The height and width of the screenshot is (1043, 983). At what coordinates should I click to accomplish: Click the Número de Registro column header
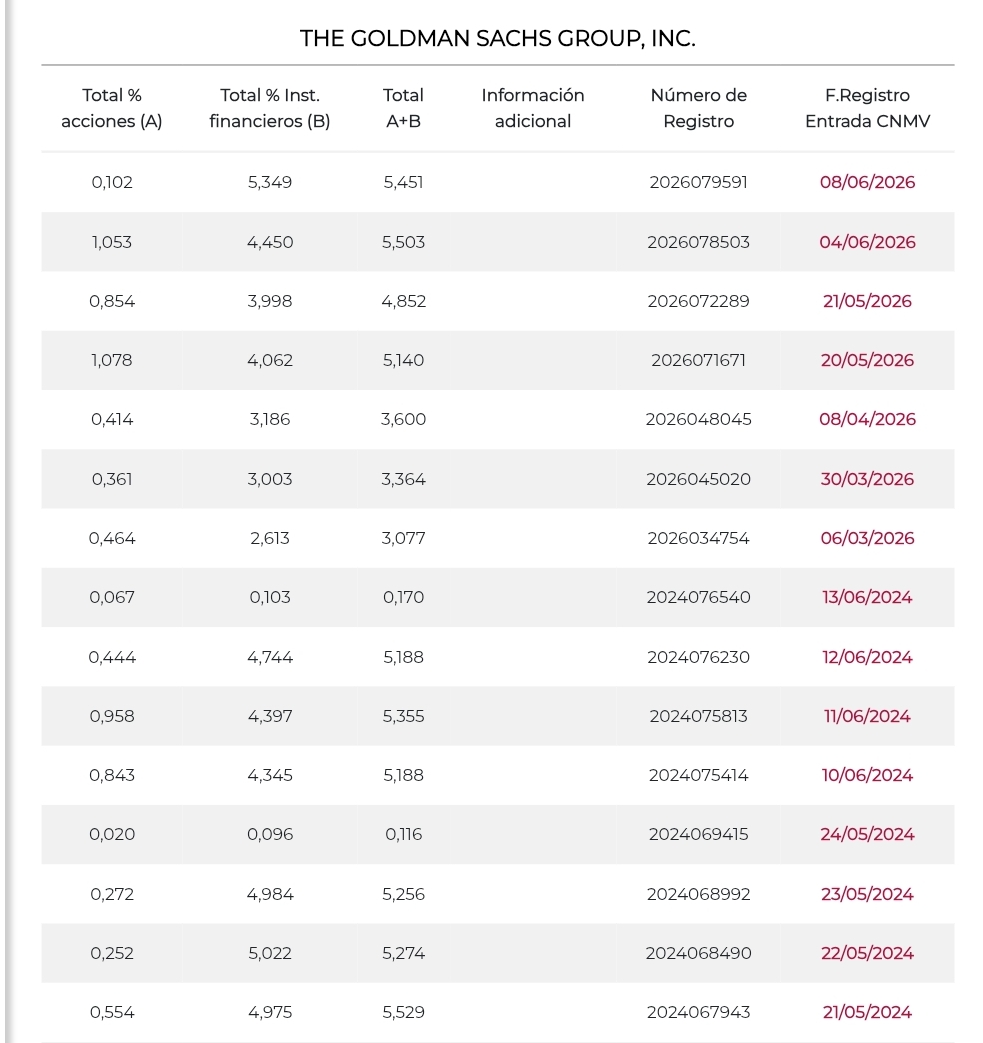point(698,108)
